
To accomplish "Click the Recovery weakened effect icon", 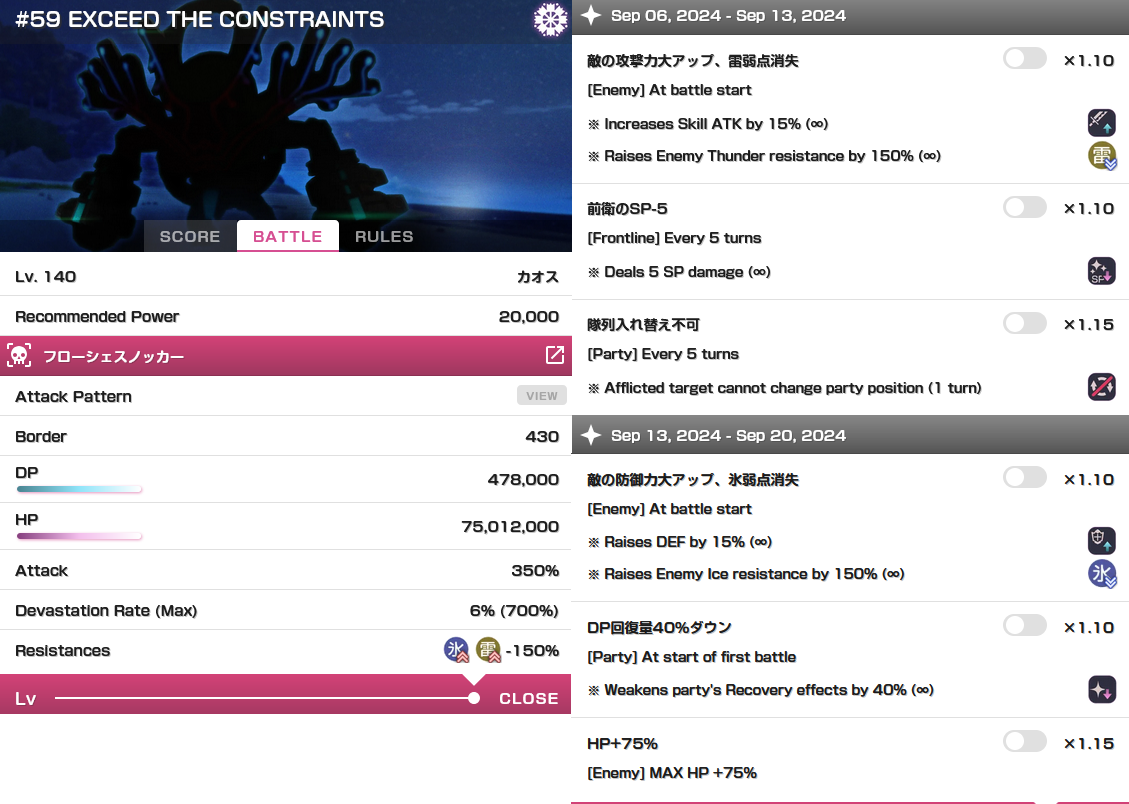I will pyautogui.click(x=1101, y=690).
